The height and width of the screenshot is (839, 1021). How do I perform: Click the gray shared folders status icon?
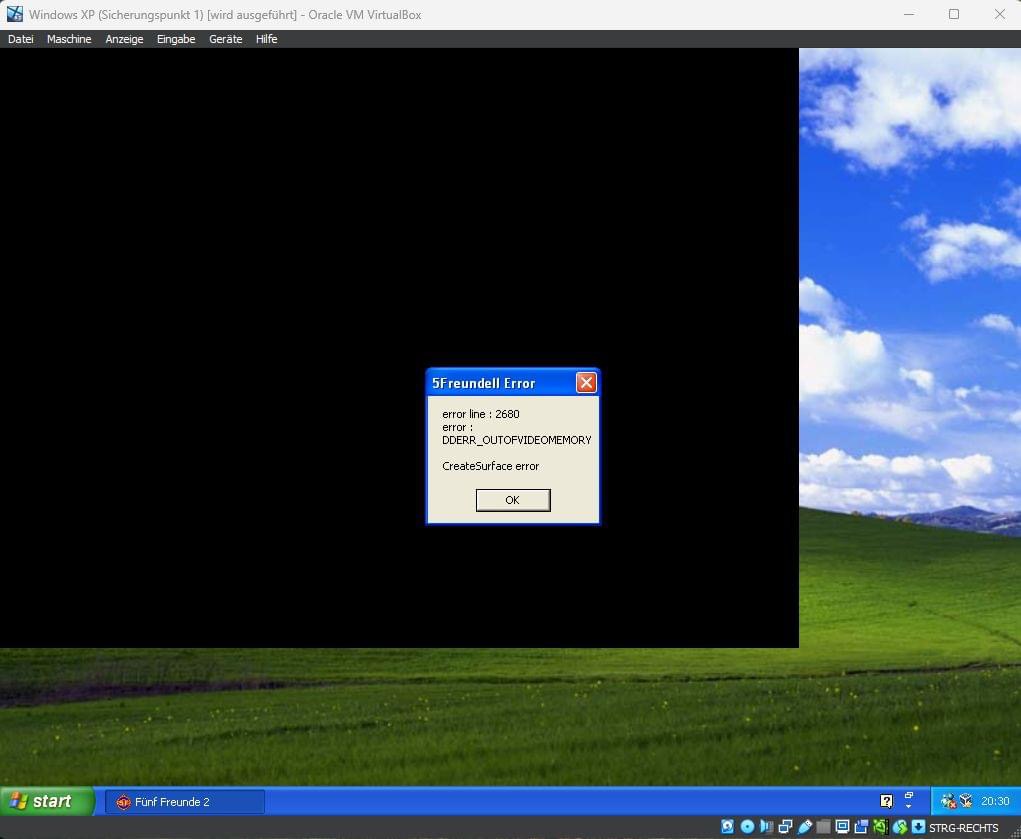tap(824, 827)
